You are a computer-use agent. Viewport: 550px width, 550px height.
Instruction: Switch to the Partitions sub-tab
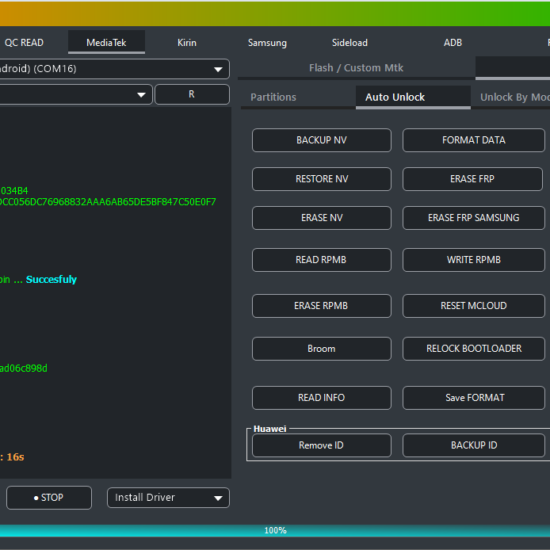[x=273, y=97]
